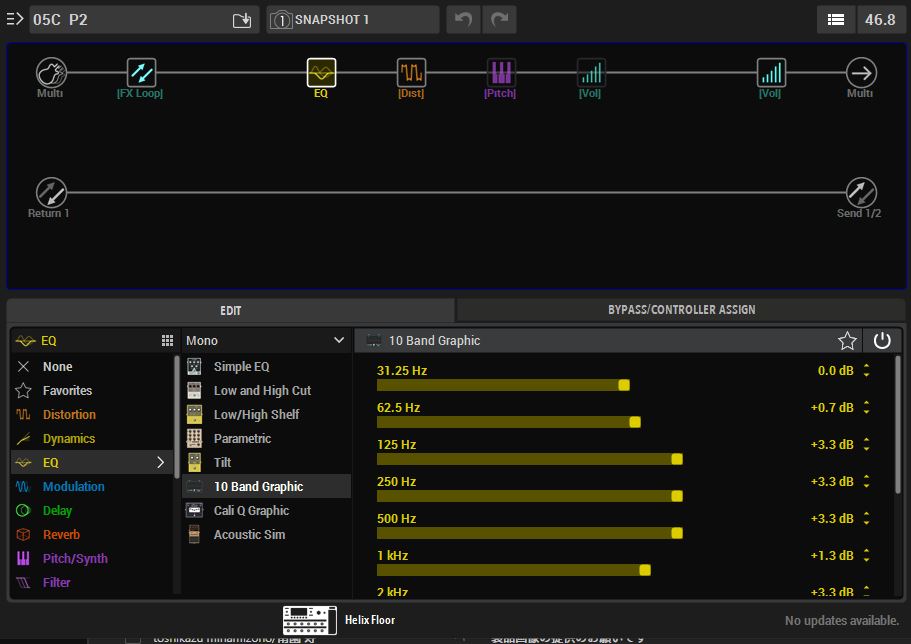
Task: Click the 31.25 Hz value stepper arrows
Action: pos(866,371)
